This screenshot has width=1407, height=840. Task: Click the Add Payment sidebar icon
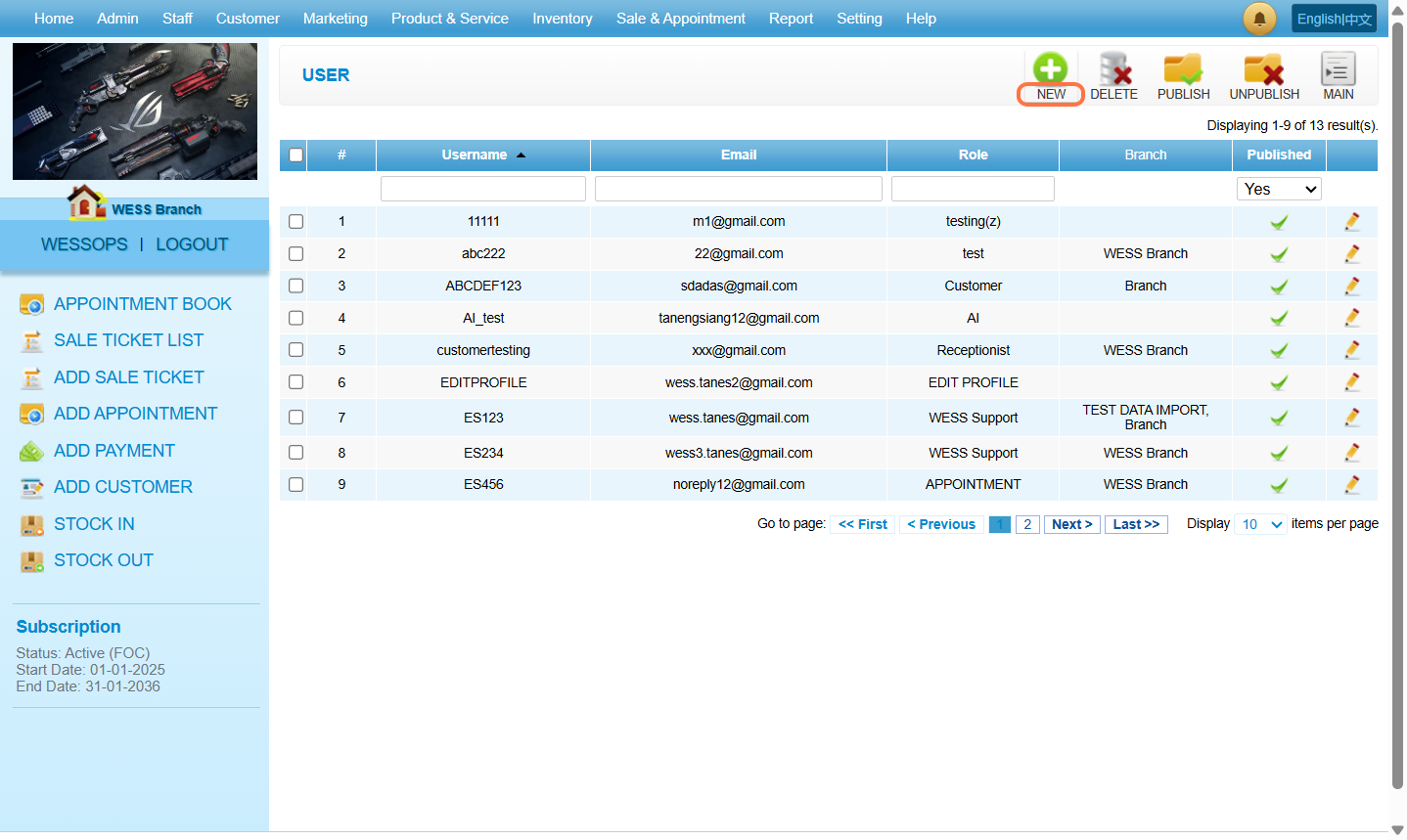pos(31,452)
